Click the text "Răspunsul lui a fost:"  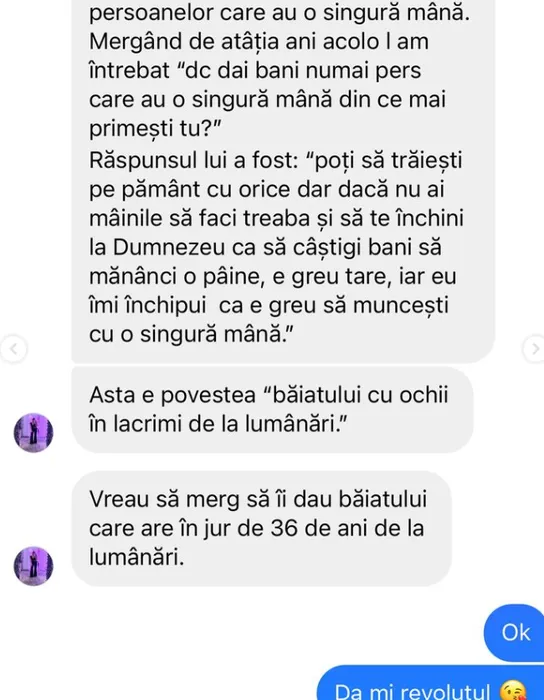pos(194,160)
